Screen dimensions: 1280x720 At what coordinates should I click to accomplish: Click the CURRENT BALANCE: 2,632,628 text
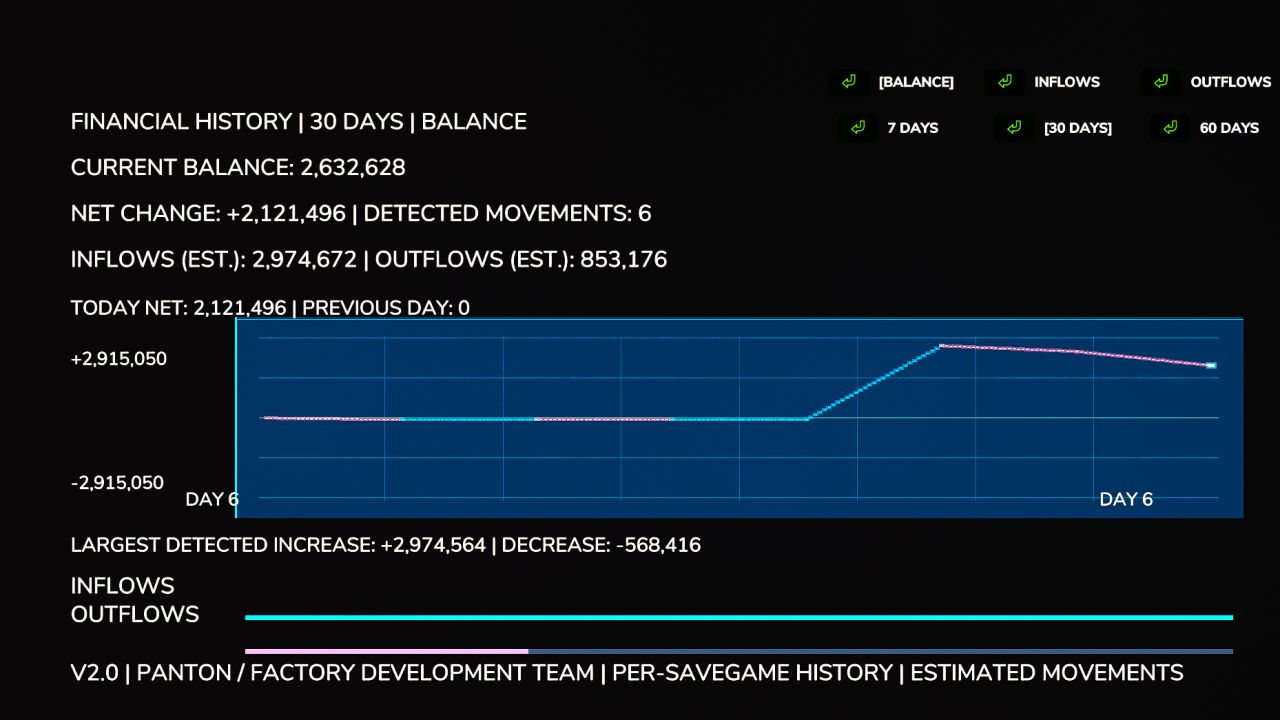238,168
